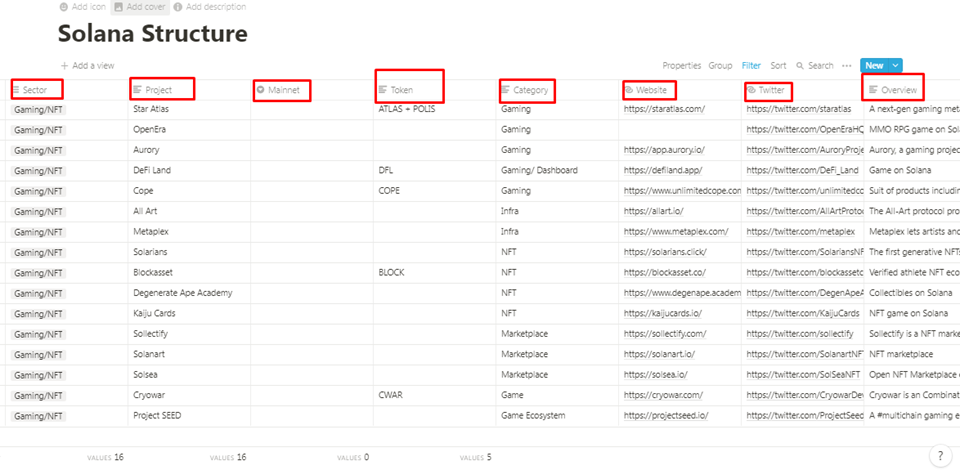Image resolution: width=960 pixels, height=470 pixels.
Task: Select the Project SEED cell
Action: [x=190, y=416]
